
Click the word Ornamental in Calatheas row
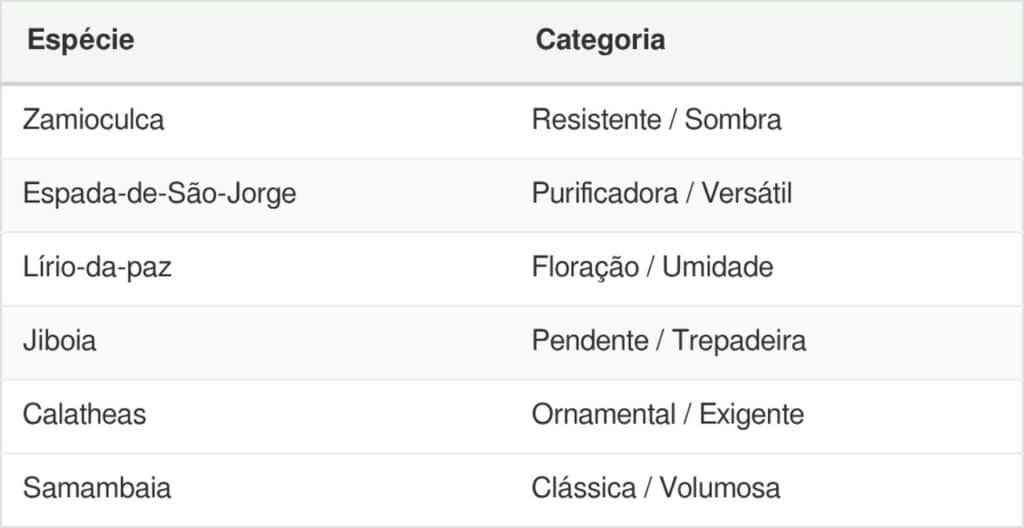(603, 414)
